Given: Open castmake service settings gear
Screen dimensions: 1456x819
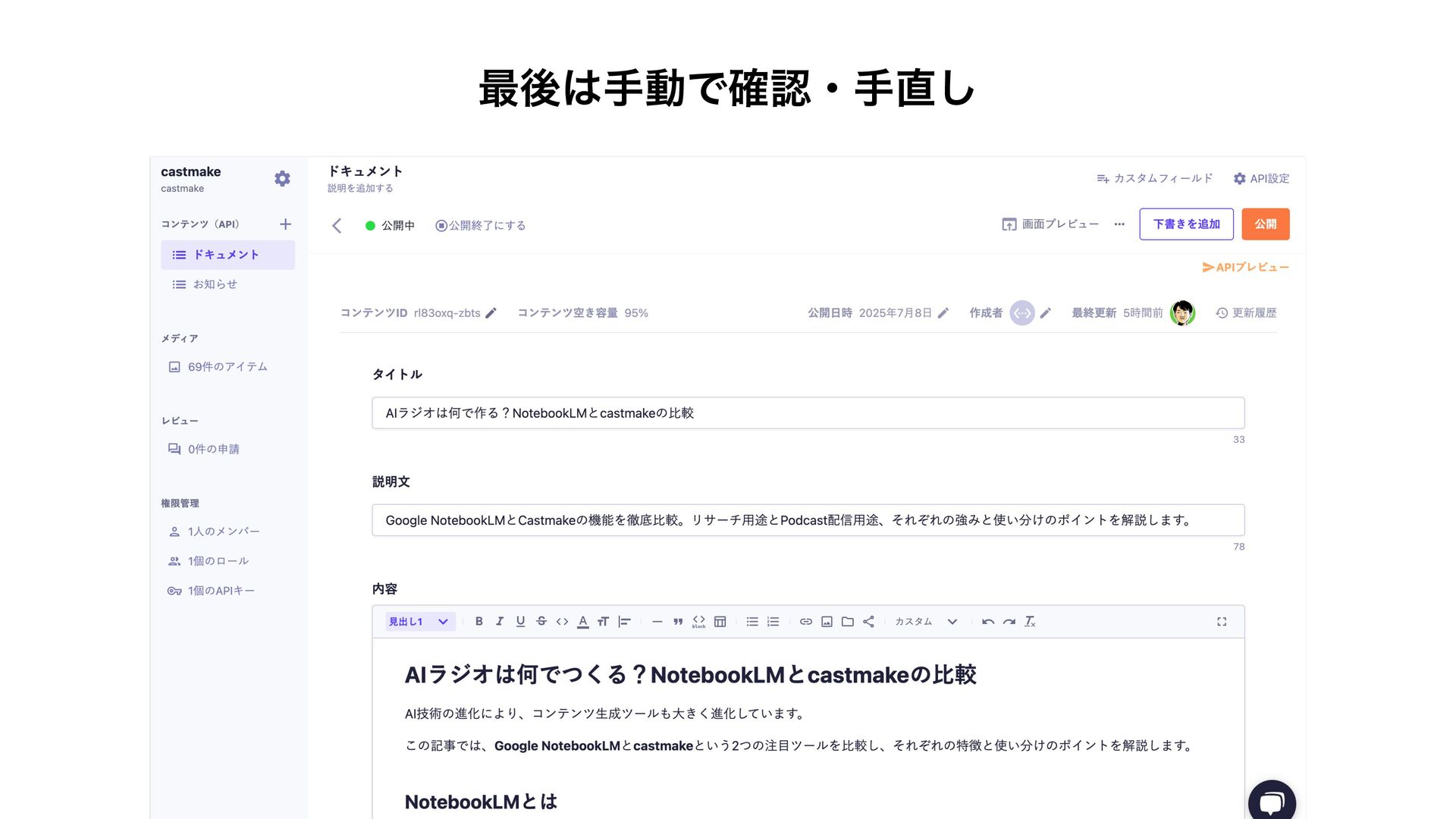Looking at the screenshot, I should coord(282,179).
